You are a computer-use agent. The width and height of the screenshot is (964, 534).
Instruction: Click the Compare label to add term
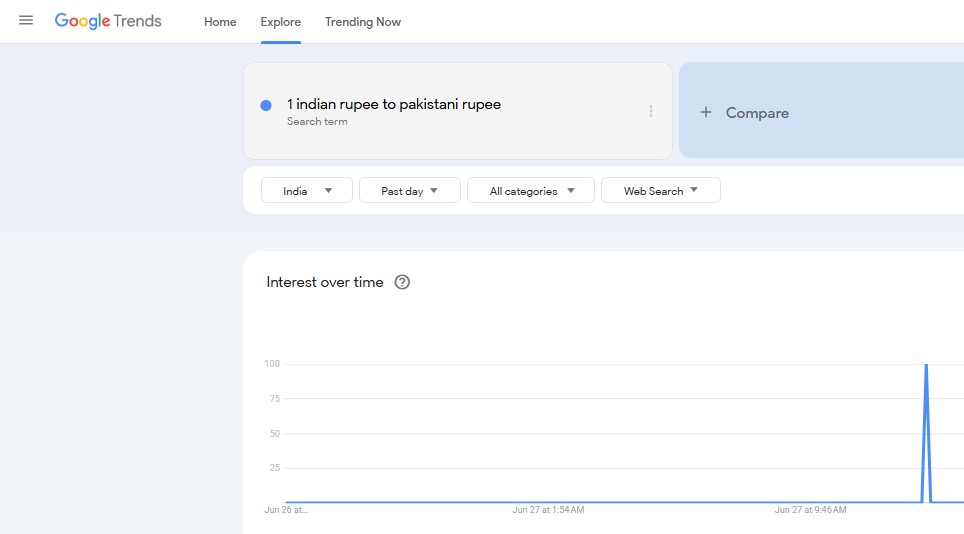(757, 113)
